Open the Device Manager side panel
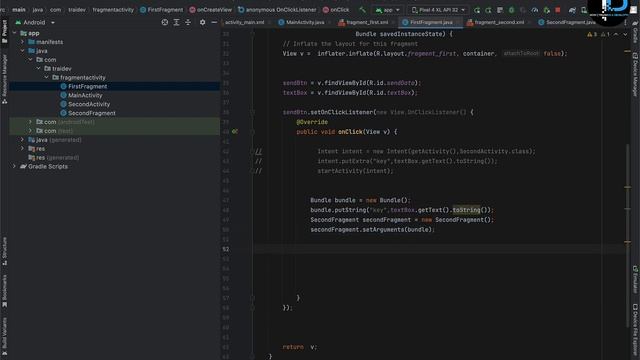The image size is (640, 360). point(635,75)
